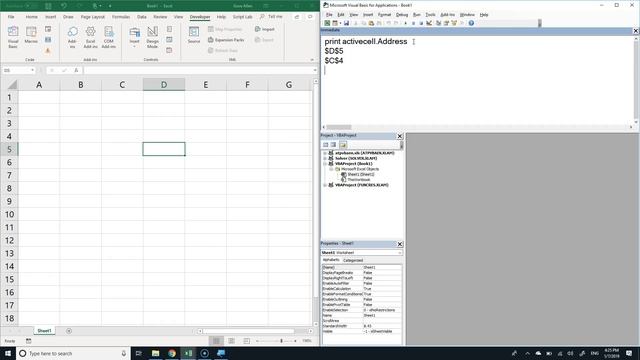Switch to Normal view in status bar
The height and width of the screenshot is (360, 640).
[x=216, y=340]
